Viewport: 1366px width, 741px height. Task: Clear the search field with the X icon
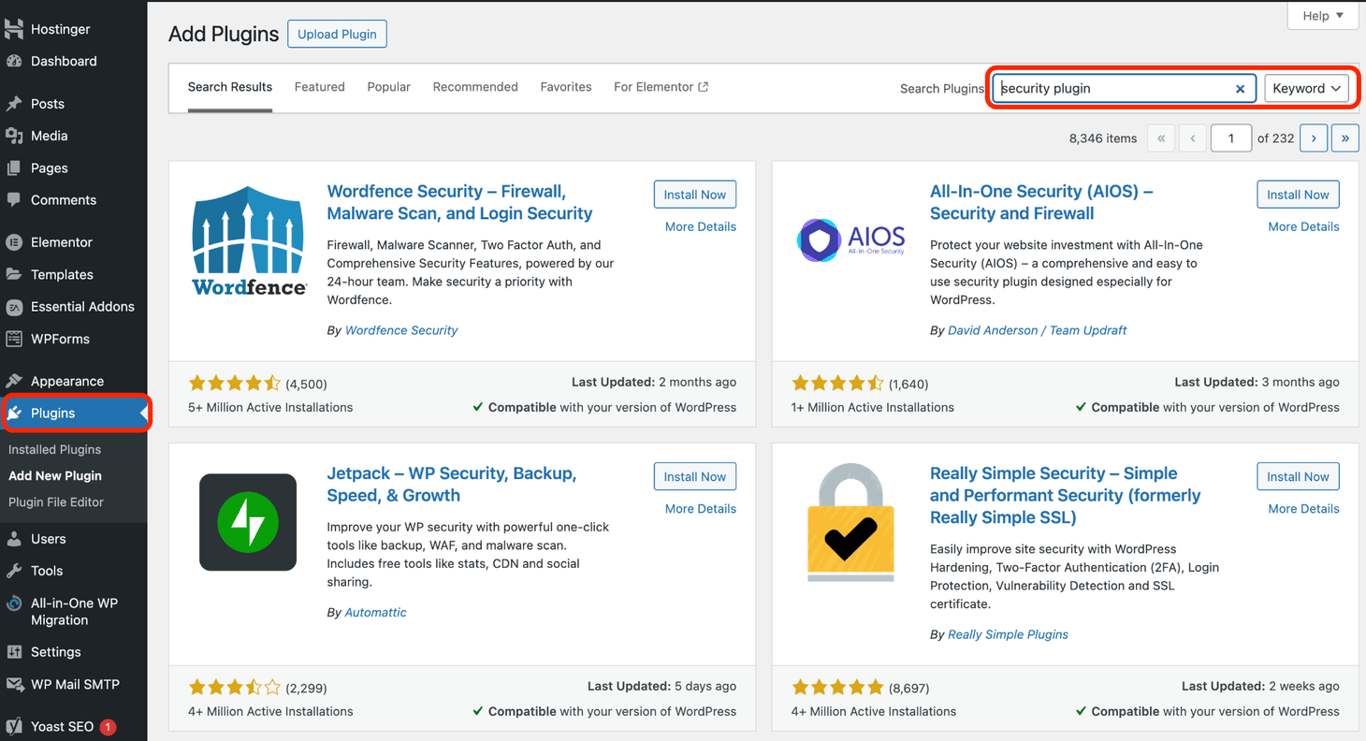click(1239, 88)
